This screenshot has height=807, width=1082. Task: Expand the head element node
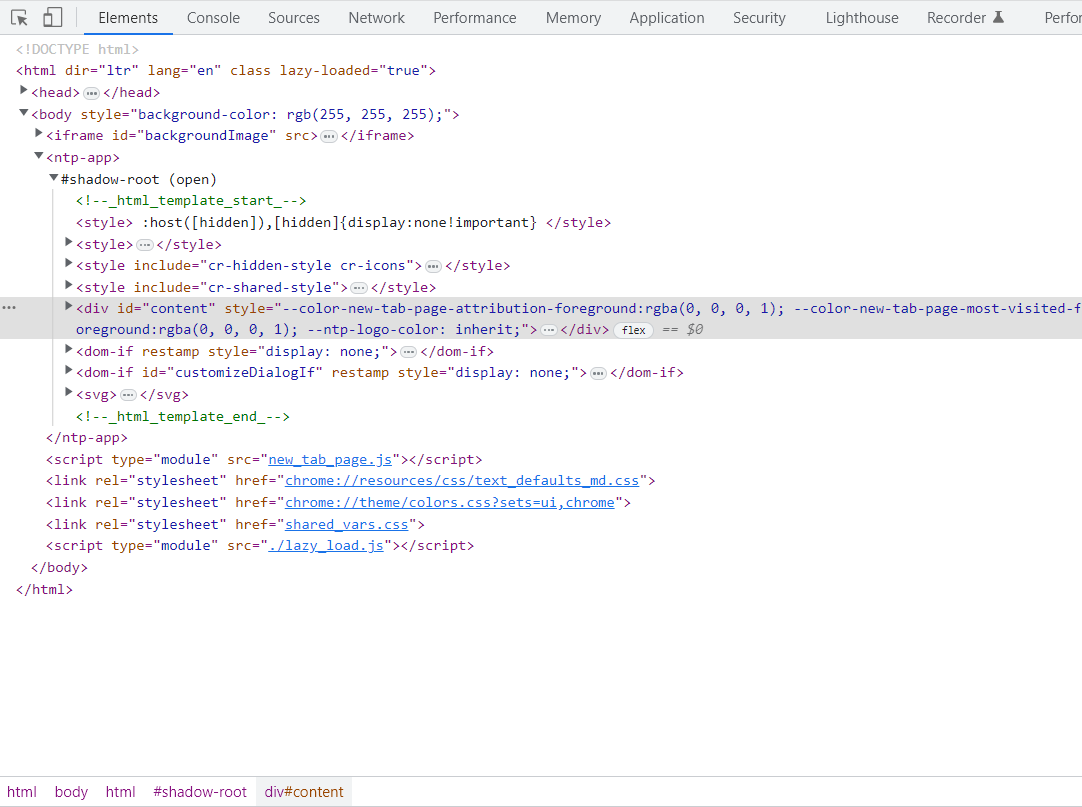tap(24, 91)
